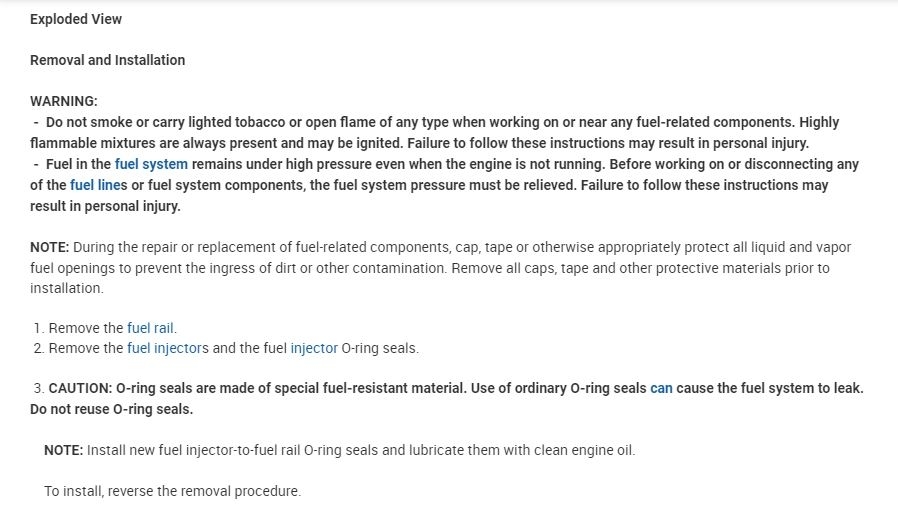Follow the "fuel rail" link in step 1
The height and width of the screenshot is (530, 898).
151,328
